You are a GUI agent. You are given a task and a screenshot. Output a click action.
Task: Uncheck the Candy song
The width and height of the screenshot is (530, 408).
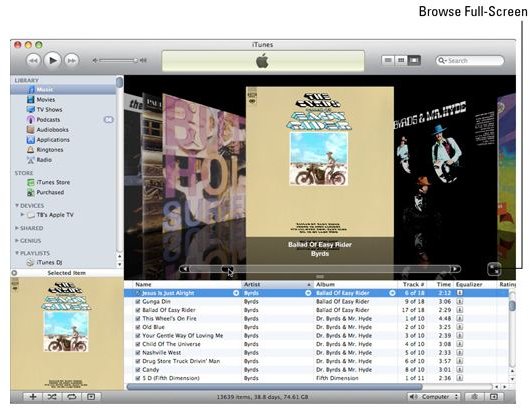click(138, 370)
